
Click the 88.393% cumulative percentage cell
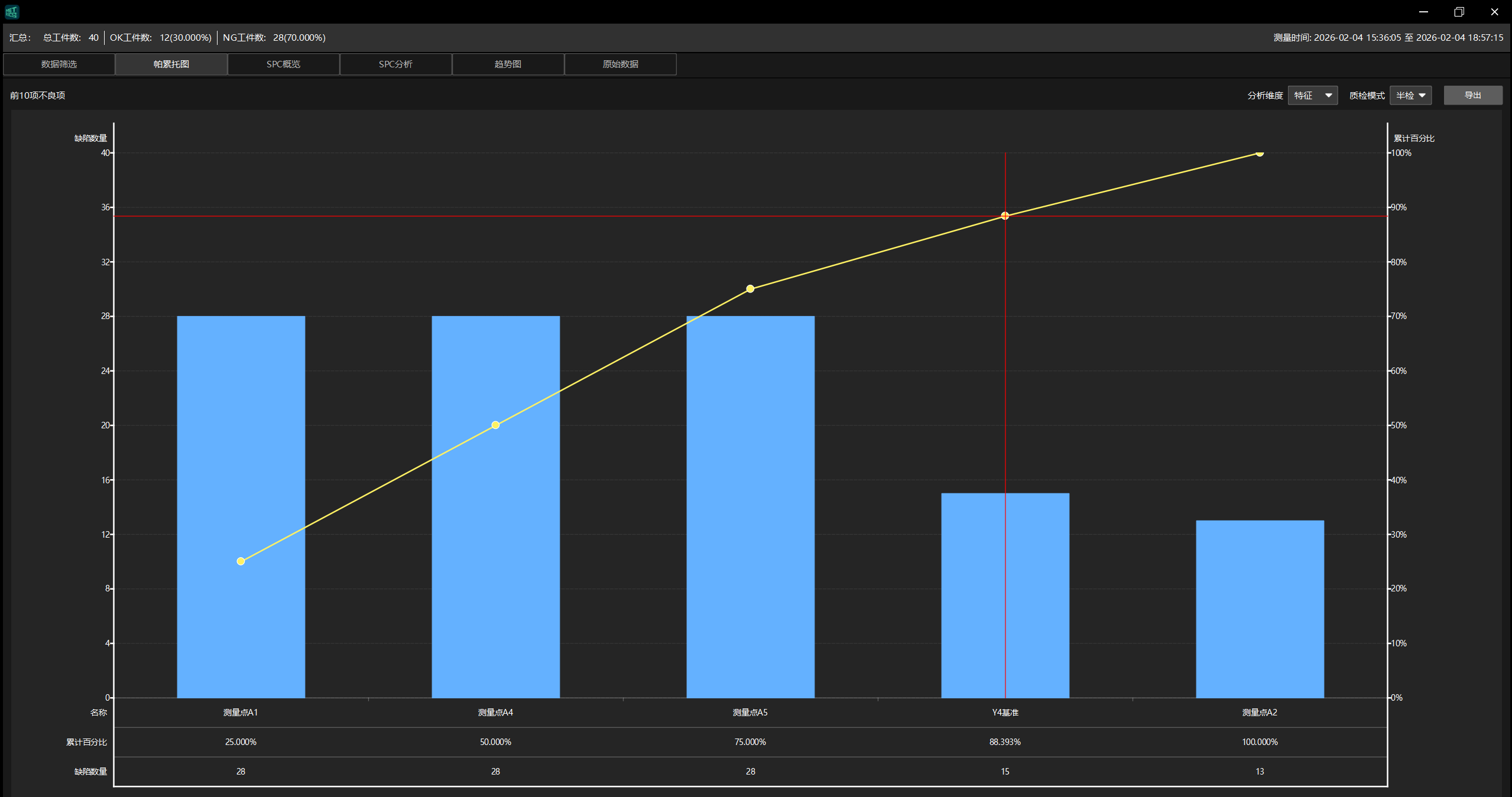point(1005,742)
